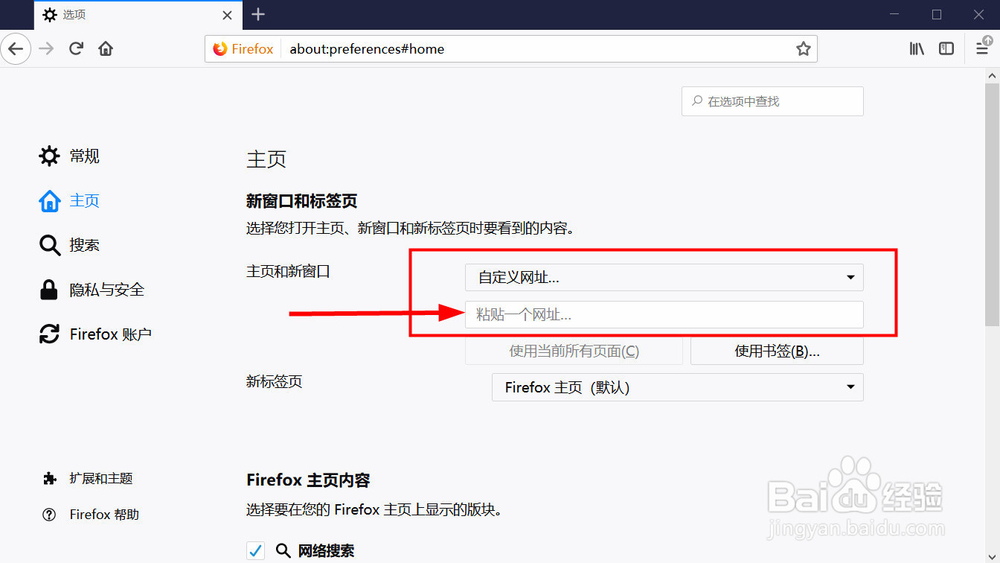Screen dimensions: 1000x563
Task: Open the Library bookshelf icon
Action: click(916, 49)
